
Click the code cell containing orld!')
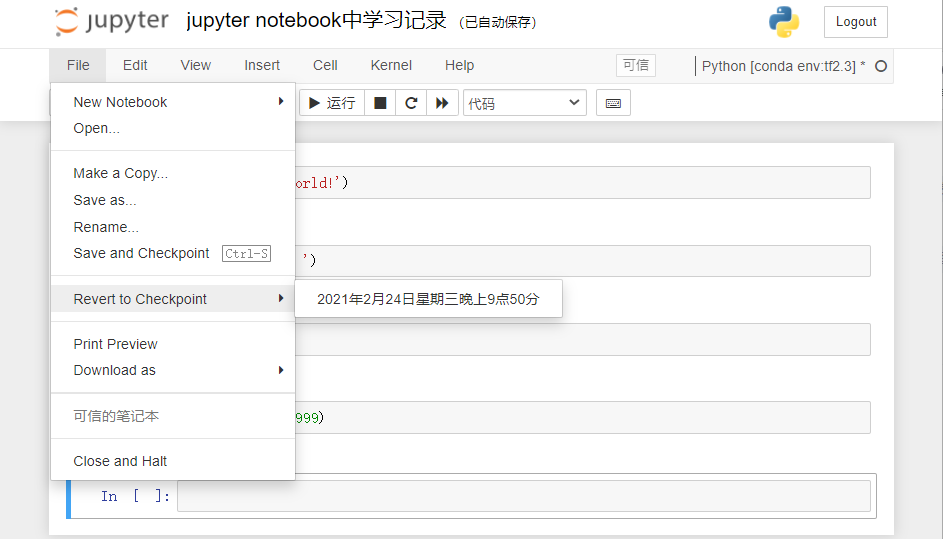pos(582,183)
